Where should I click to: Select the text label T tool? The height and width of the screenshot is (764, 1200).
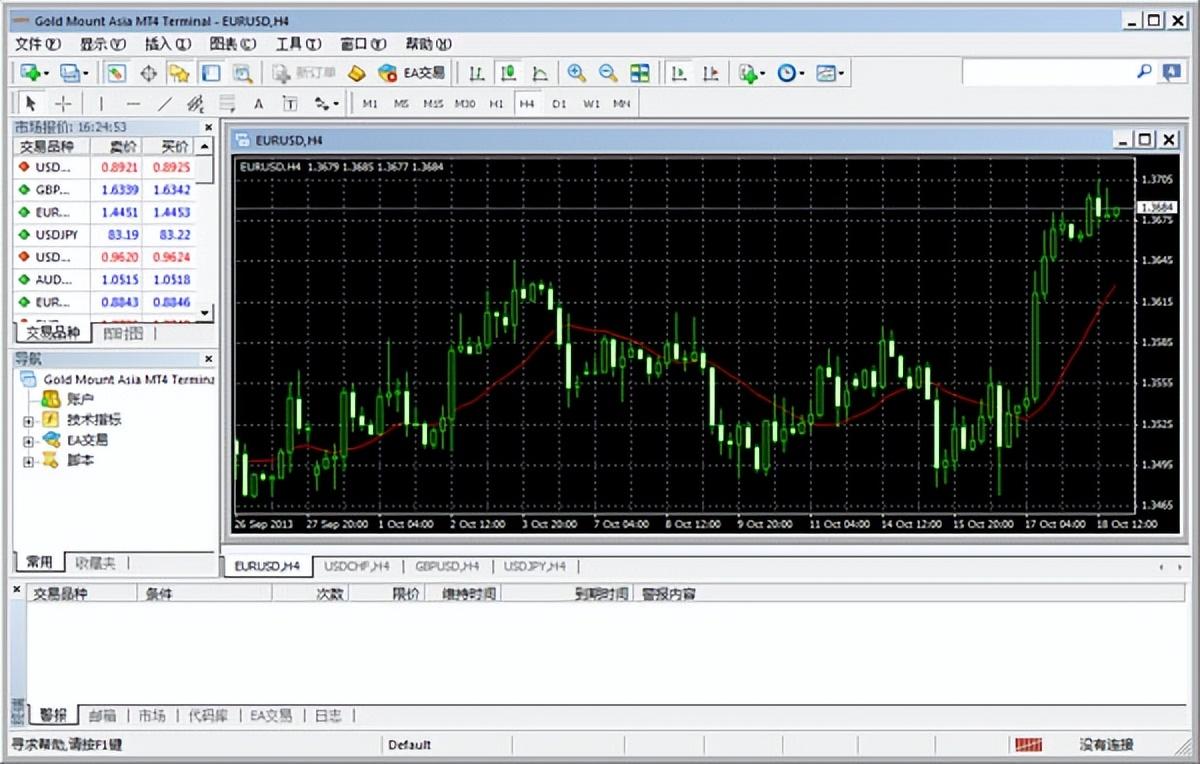pyautogui.click(x=290, y=103)
